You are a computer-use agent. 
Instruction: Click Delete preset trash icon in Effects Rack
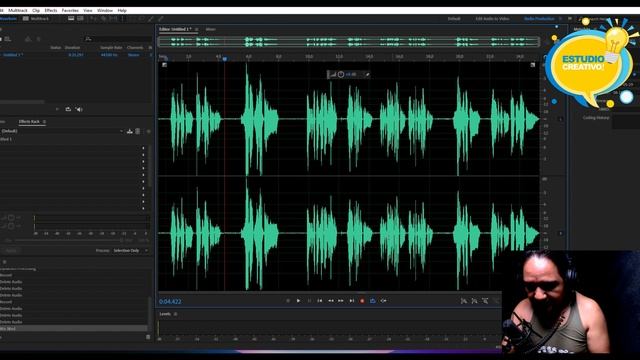(x=138, y=131)
